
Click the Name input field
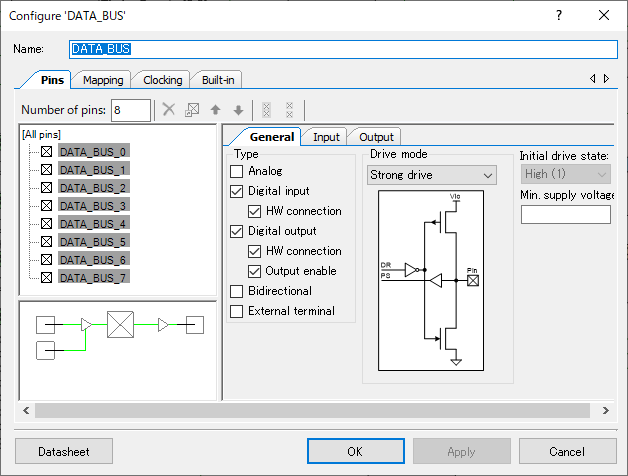[x=343, y=49]
